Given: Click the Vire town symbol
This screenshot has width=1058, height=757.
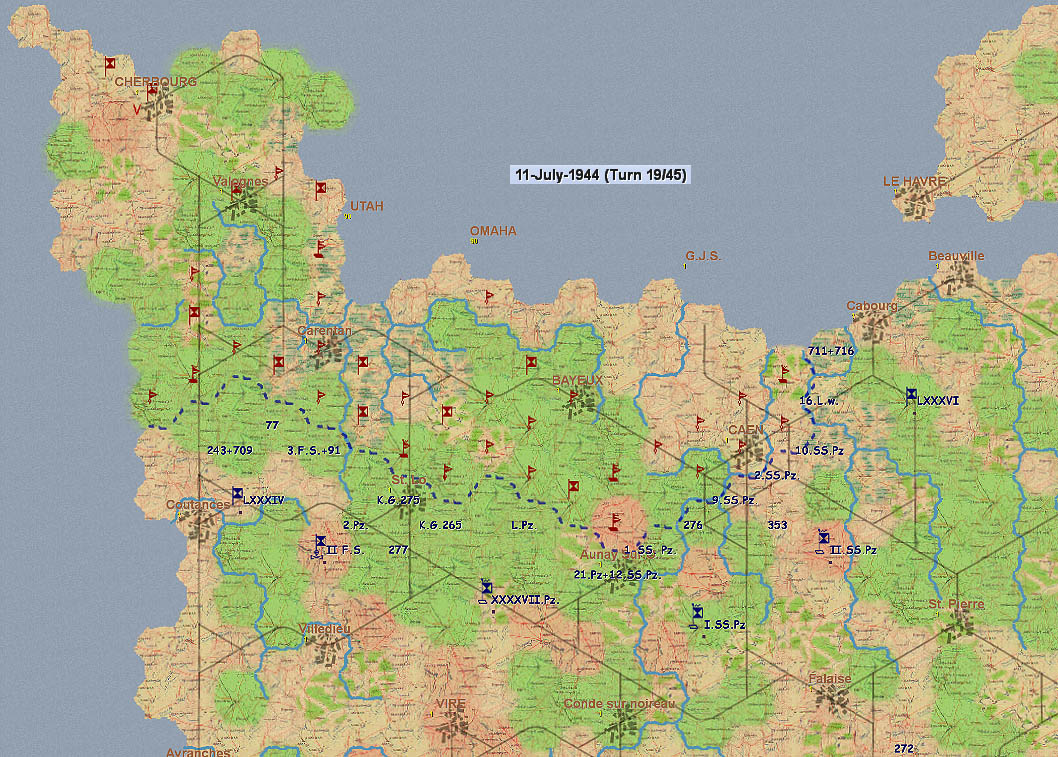Looking at the screenshot, I should click(x=452, y=726).
